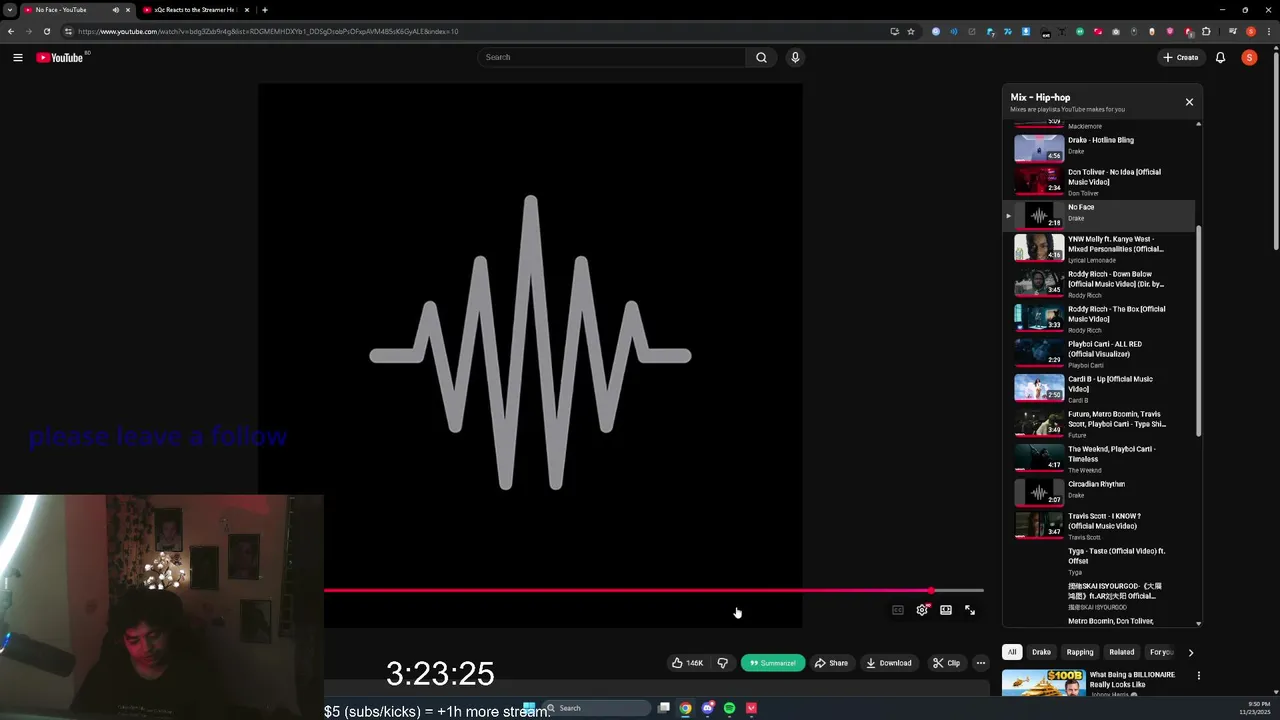The image size is (1280, 720).
Task: Click the green Summarize button
Action: tap(773, 663)
